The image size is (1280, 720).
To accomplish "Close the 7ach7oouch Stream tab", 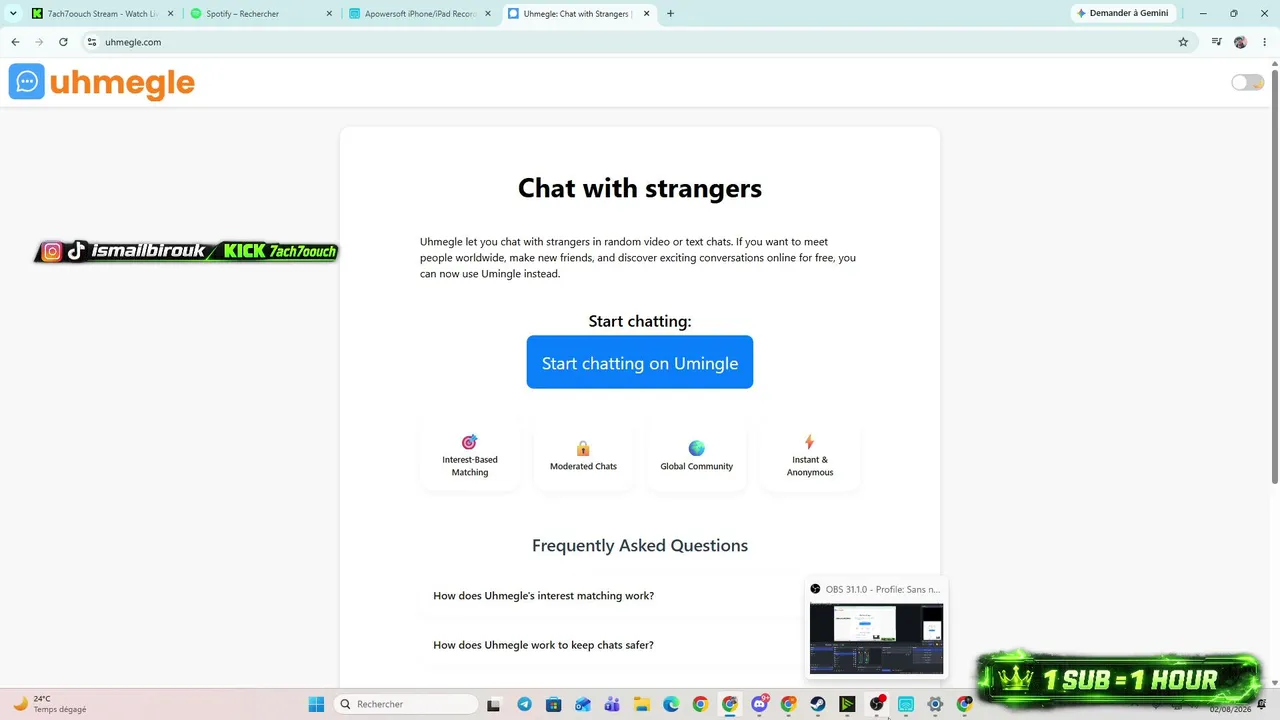I will click(x=168, y=14).
